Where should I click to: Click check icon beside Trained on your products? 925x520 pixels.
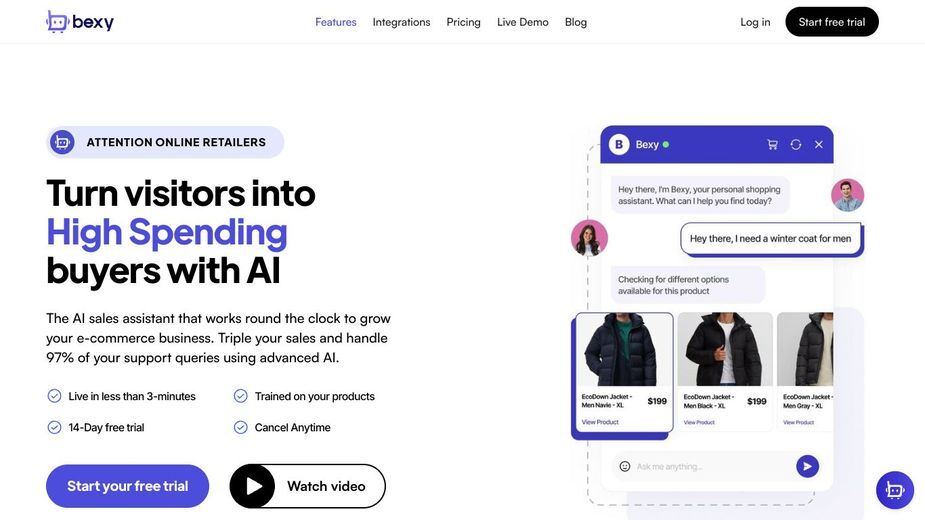(x=241, y=396)
